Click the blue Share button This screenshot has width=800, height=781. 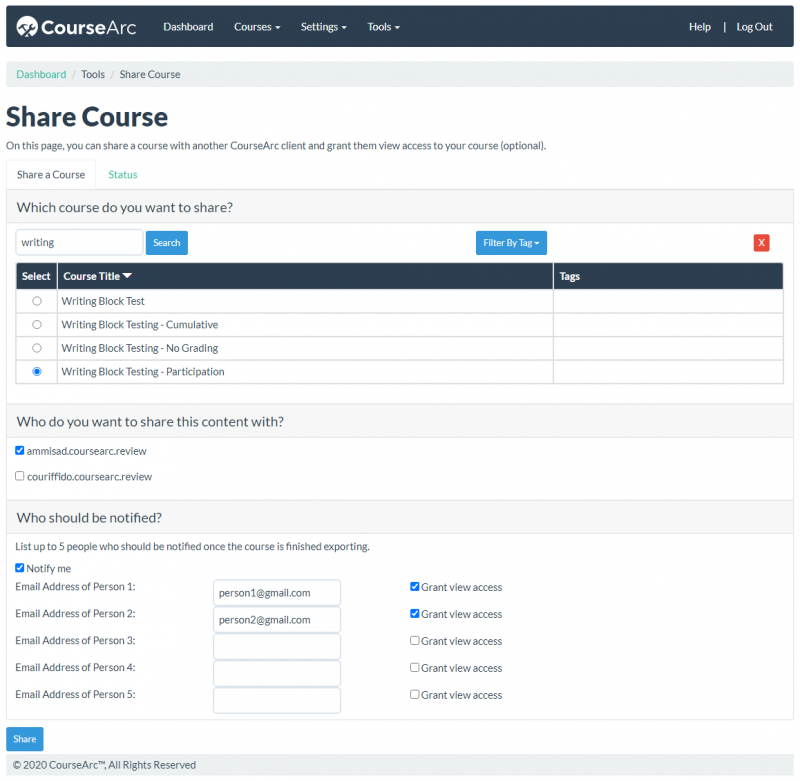click(24, 739)
